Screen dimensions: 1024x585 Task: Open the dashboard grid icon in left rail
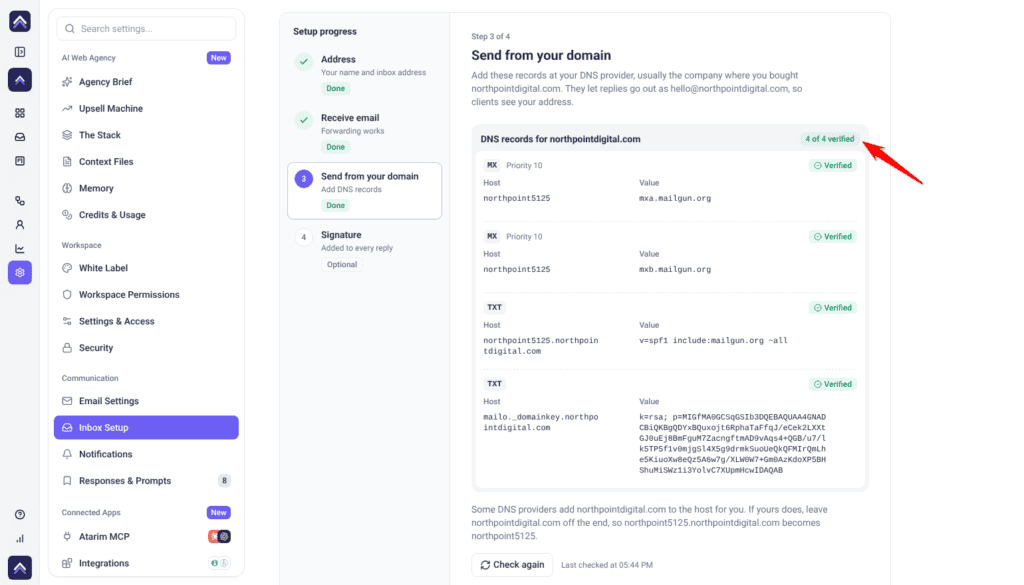pyautogui.click(x=20, y=113)
